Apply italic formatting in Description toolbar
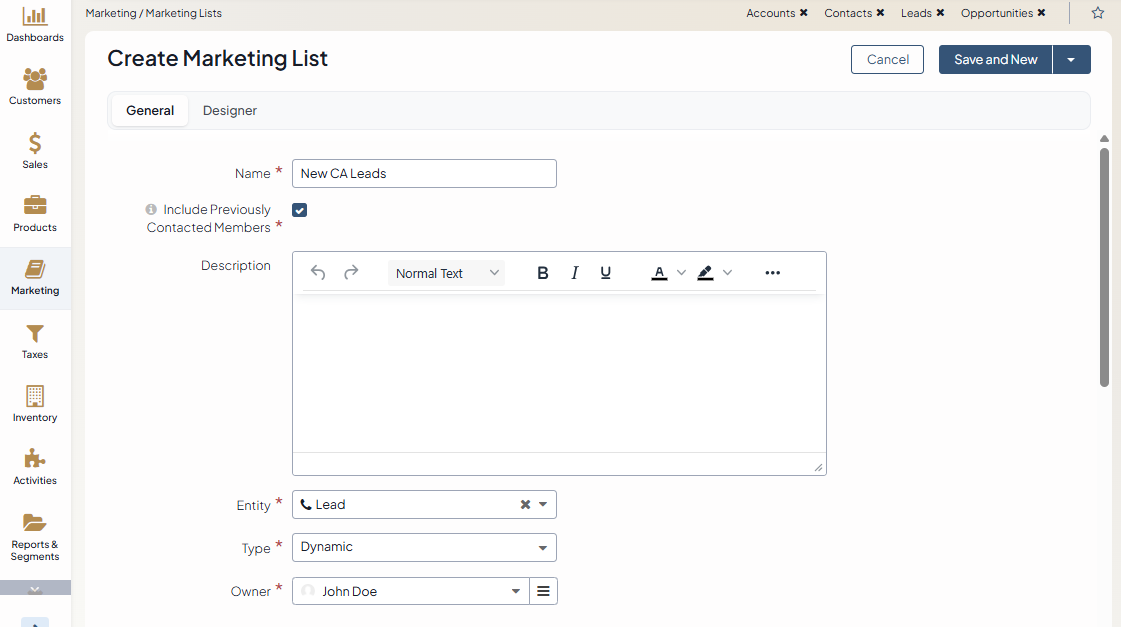Screen dimensions: 1121x627 pos(575,273)
